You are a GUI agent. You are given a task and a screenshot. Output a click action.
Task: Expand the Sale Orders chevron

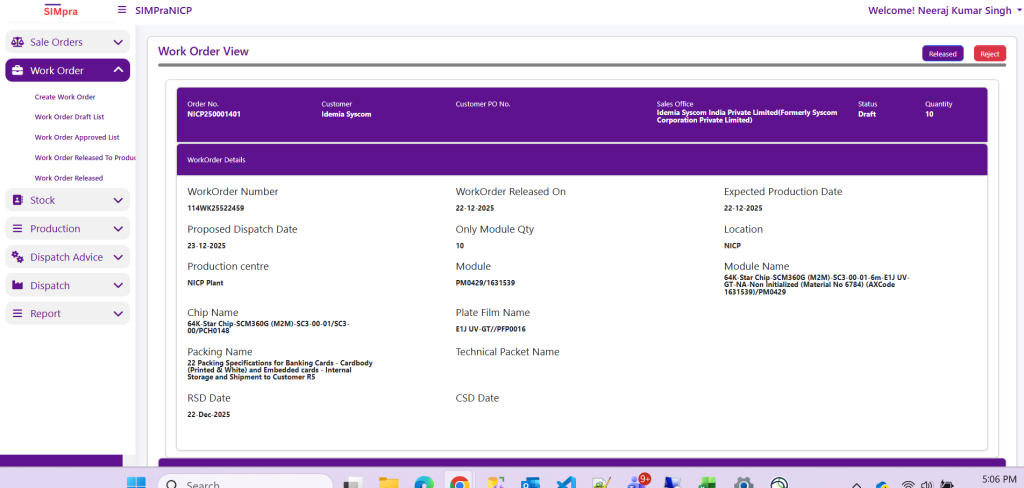tap(118, 43)
